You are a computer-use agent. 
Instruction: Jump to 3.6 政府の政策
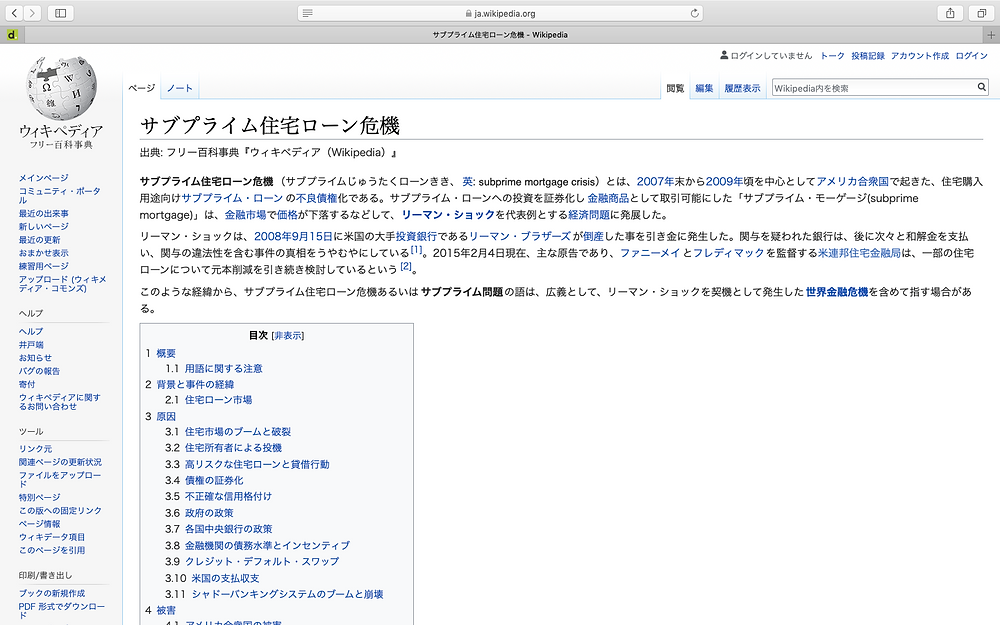[x=199, y=513]
